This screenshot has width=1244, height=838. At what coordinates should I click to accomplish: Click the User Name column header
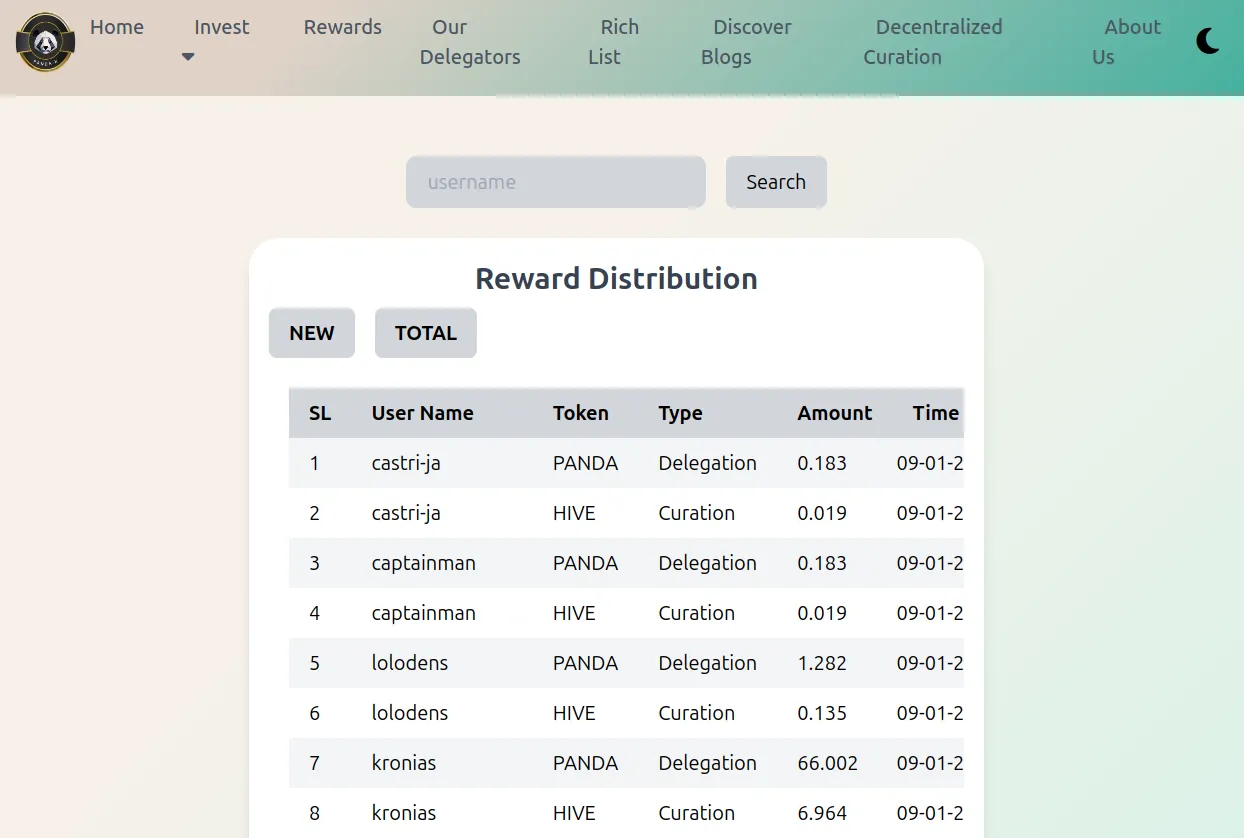(423, 413)
